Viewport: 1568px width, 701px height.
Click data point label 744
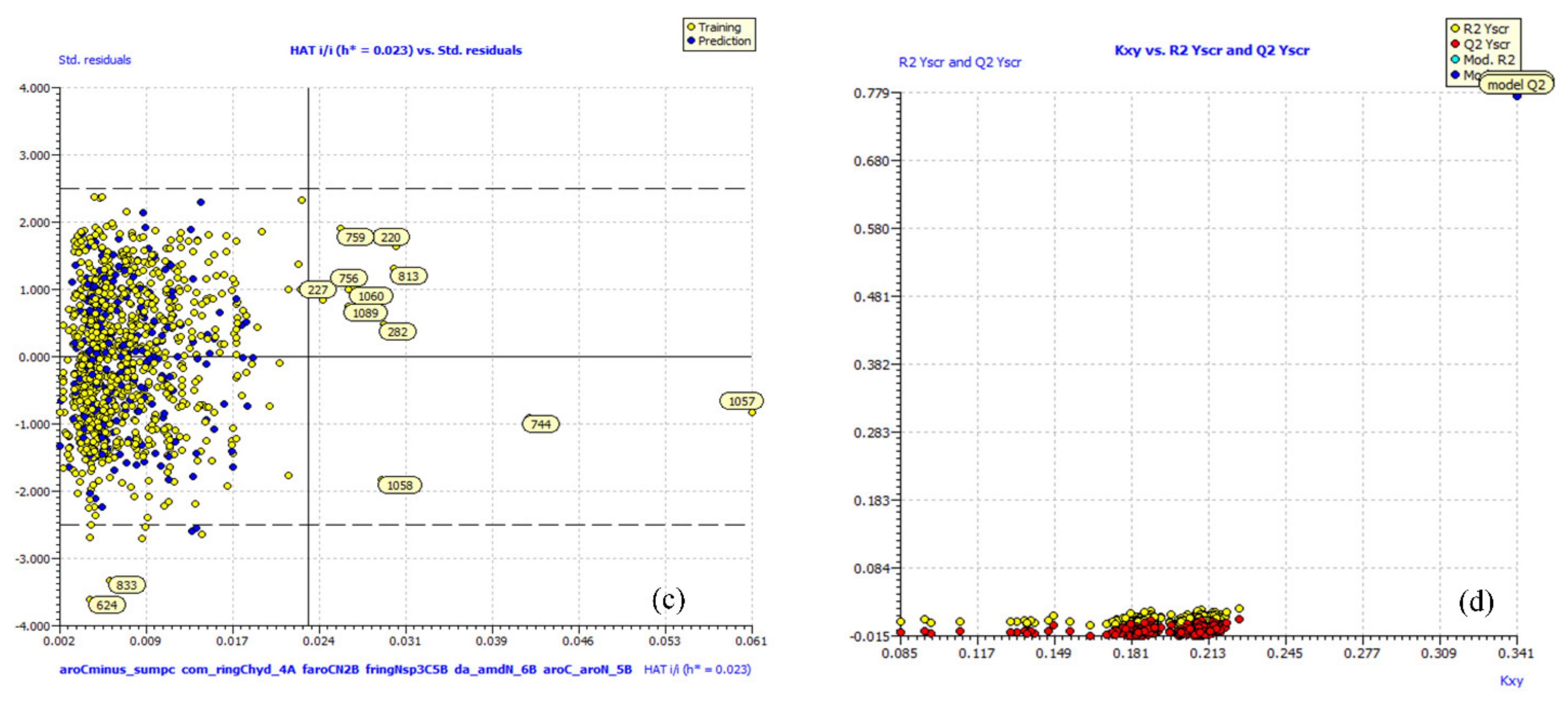click(x=540, y=424)
